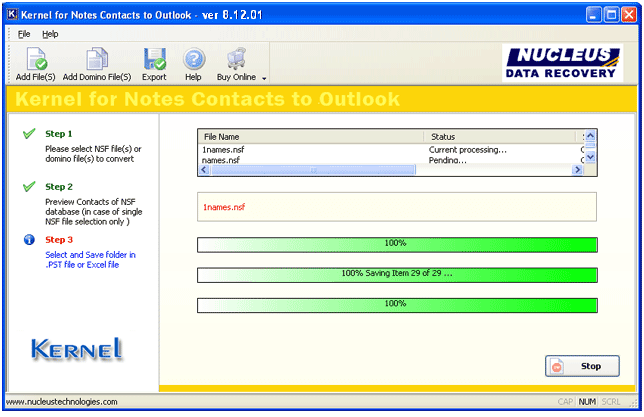Click the Buy Online cart icon
Screen dimensions: 644x417
coord(237,59)
